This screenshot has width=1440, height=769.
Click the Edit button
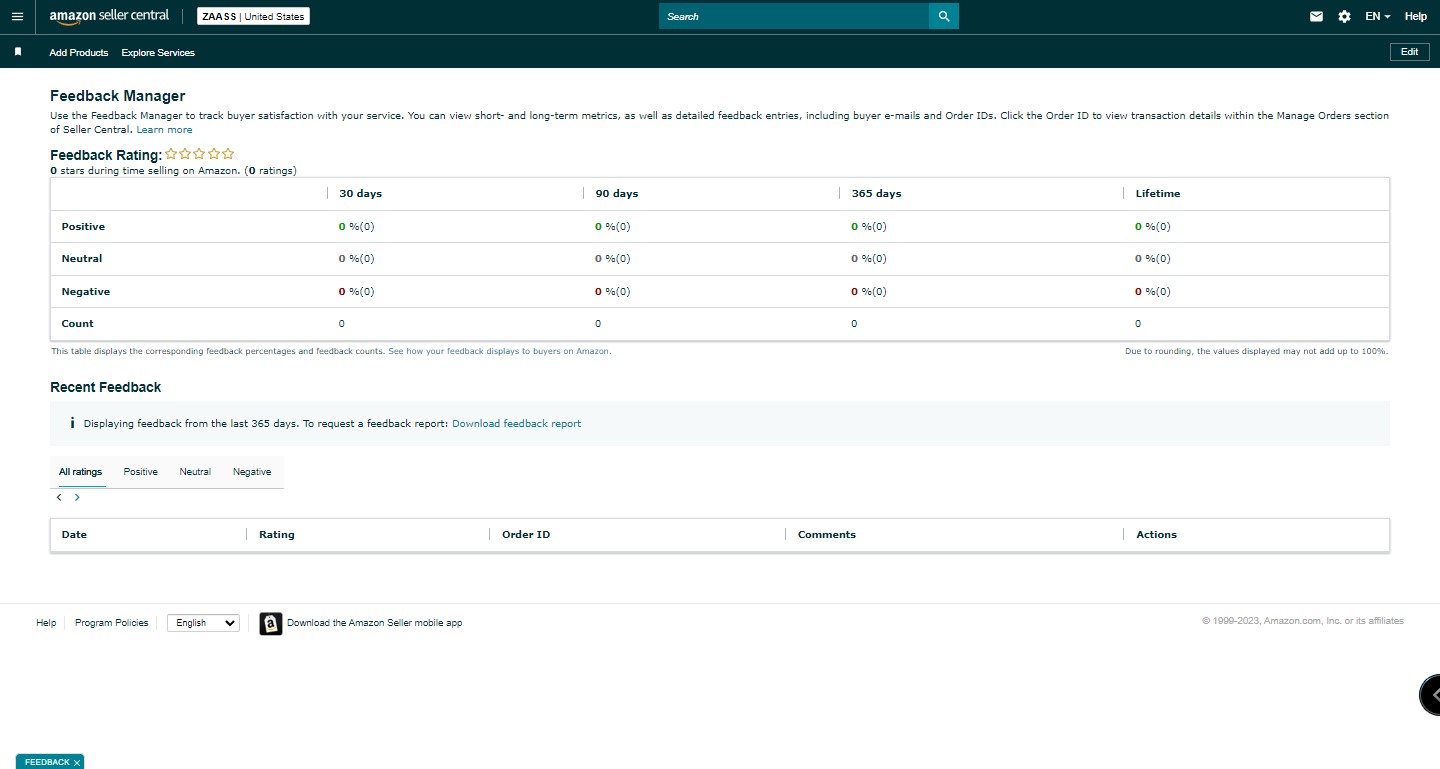(x=1410, y=52)
